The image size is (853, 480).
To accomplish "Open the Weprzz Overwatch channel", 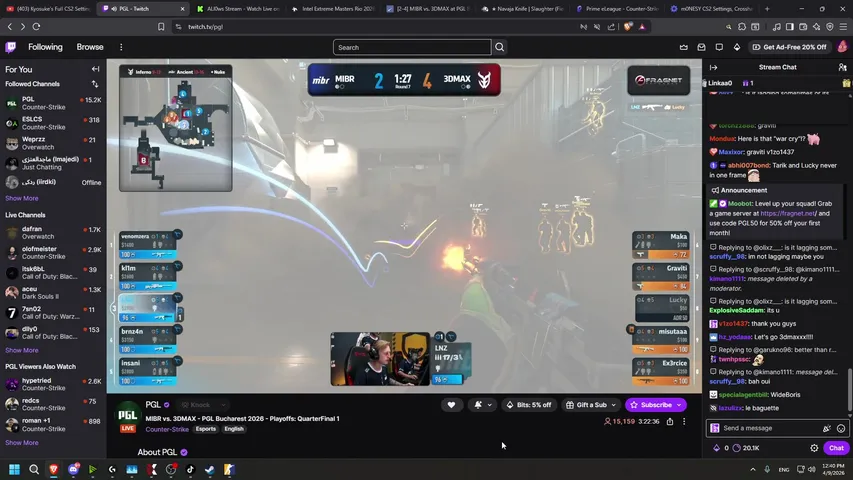I will click(53, 143).
